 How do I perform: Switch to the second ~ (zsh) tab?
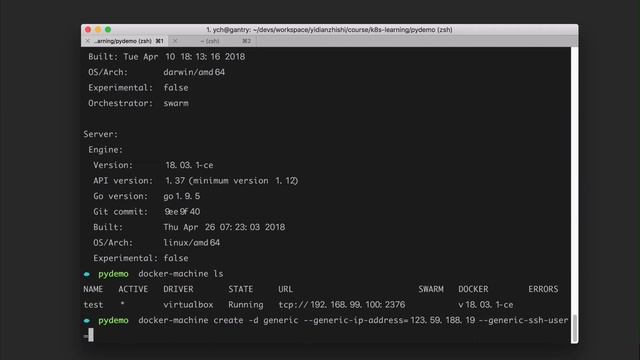[x=213, y=41]
